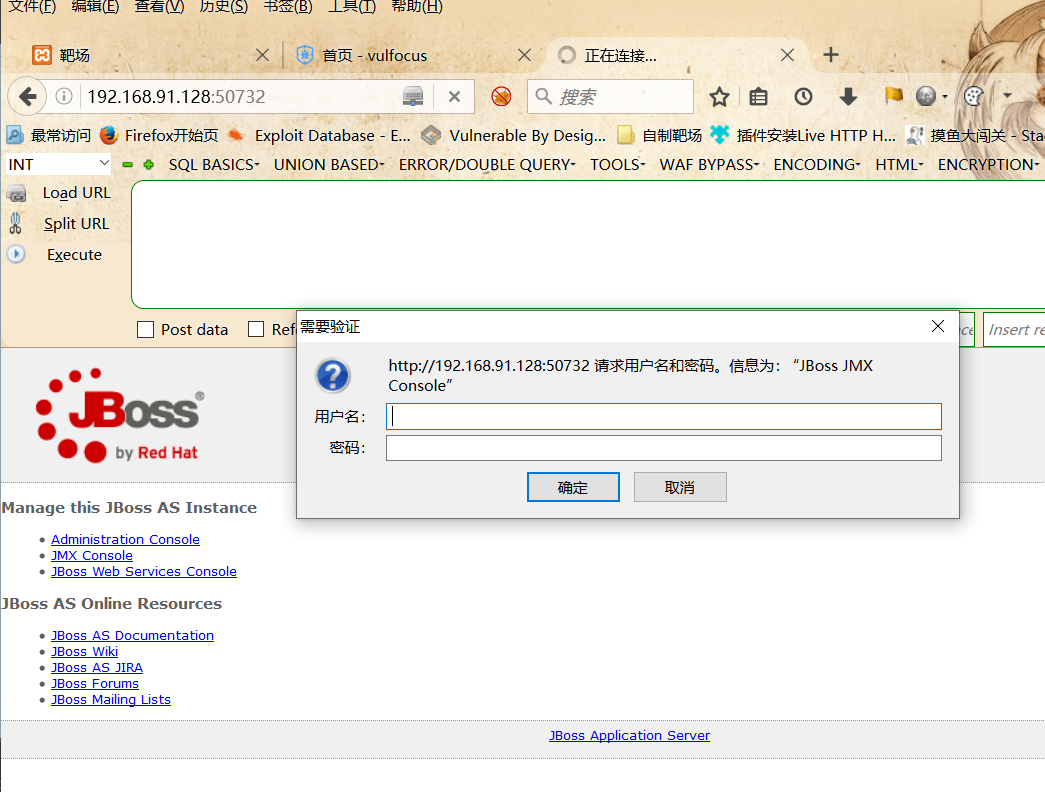Viewport: 1045px width, 792px height.
Task: Open JBoss Web Services Console link
Action: 144,571
